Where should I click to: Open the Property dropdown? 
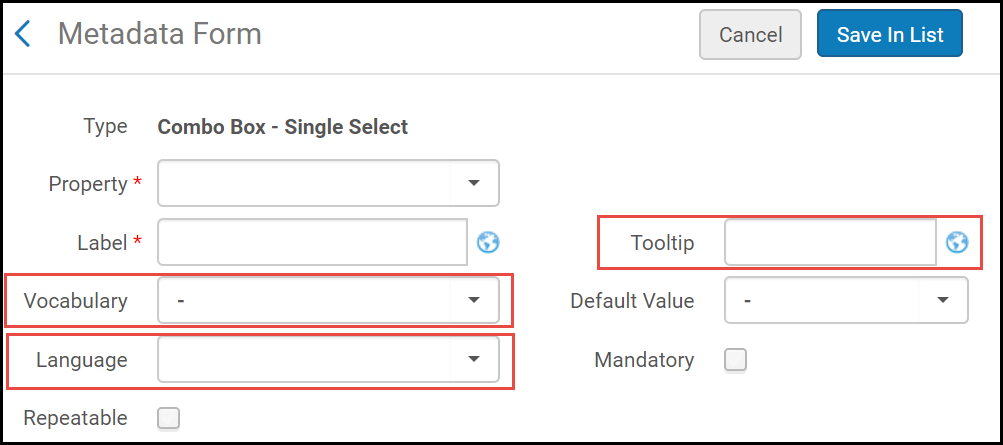click(x=474, y=183)
